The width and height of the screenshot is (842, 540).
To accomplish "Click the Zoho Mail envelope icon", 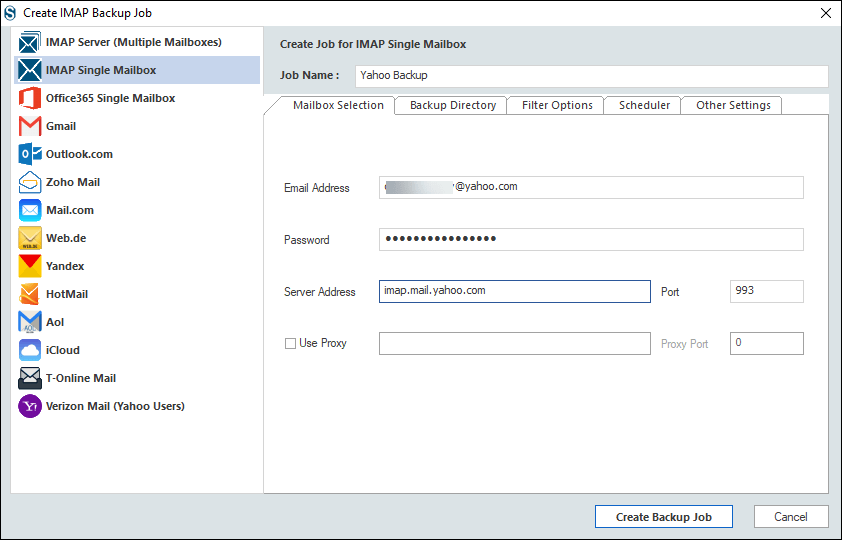I will pos(30,182).
